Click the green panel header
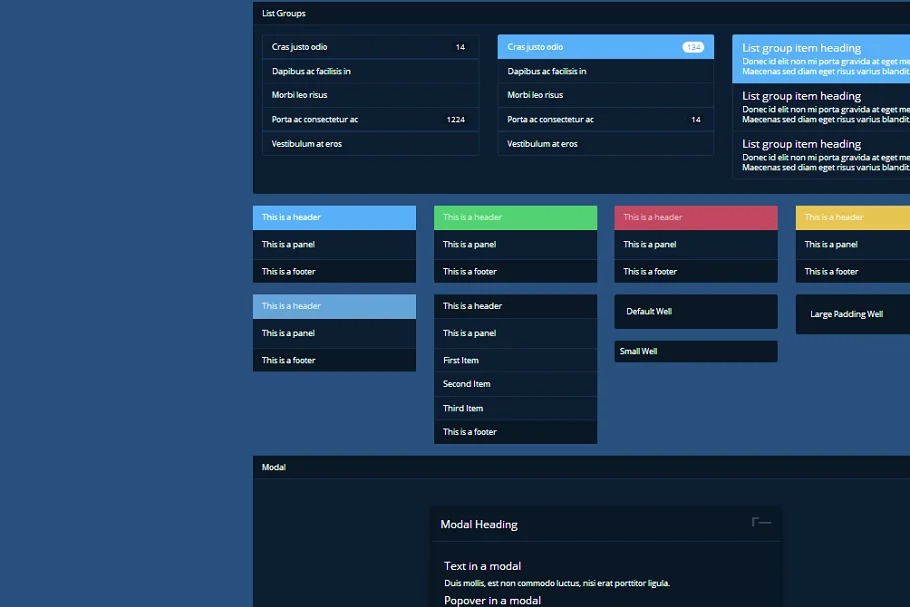The width and height of the screenshot is (910, 607). (515, 217)
